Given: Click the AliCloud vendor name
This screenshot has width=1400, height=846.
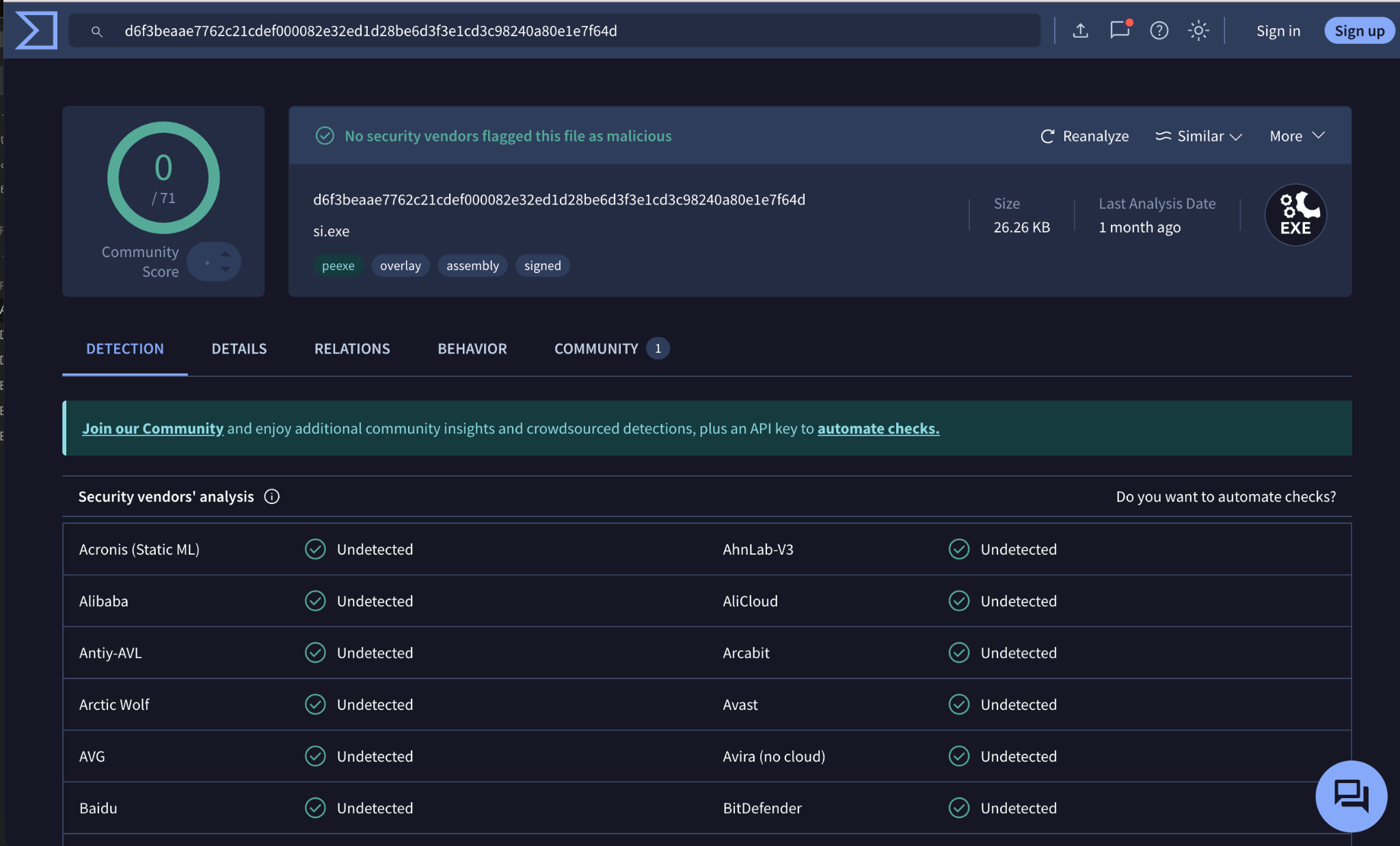Looking at the screenshot, I should pos(751,601).
